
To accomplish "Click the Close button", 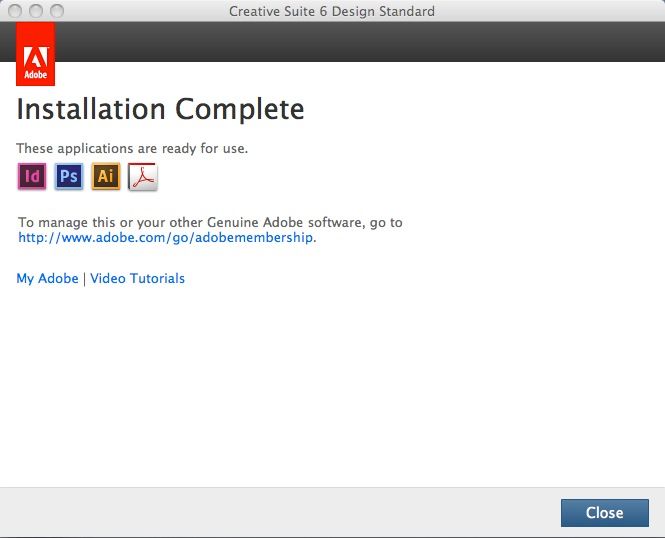I will [605, 513].
